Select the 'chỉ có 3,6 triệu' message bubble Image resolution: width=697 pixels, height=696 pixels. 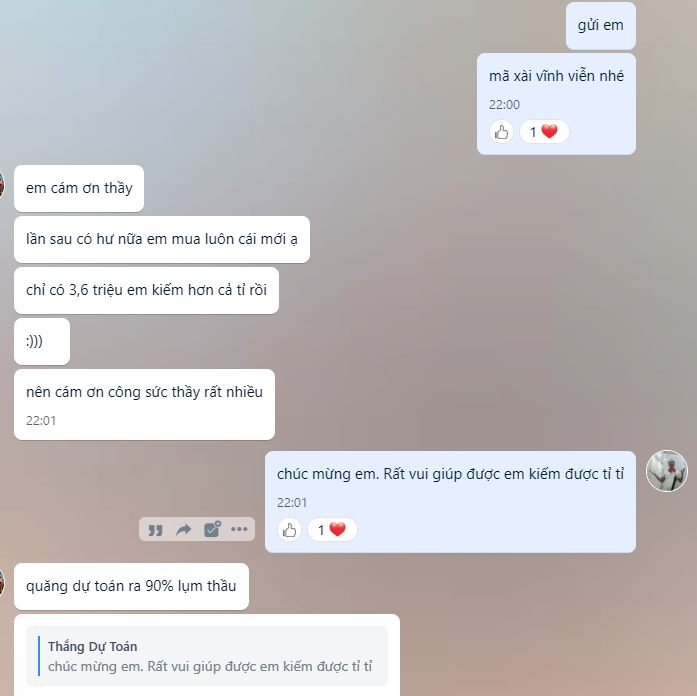point(146,290)
